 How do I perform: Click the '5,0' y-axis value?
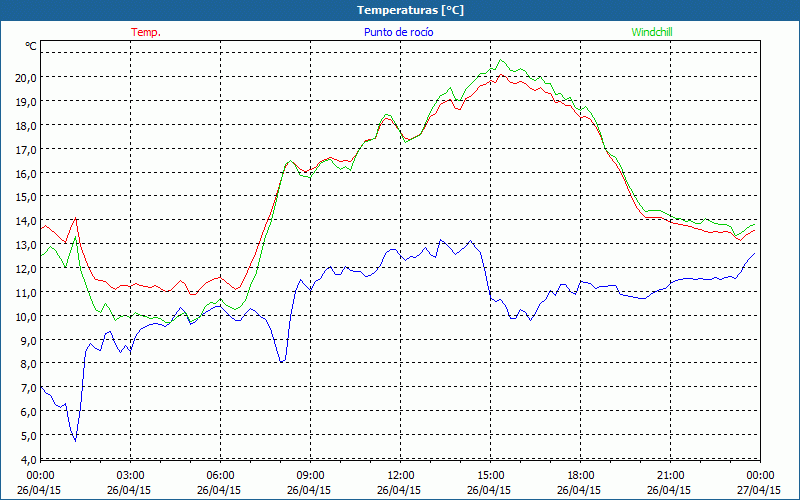point(29,436)
